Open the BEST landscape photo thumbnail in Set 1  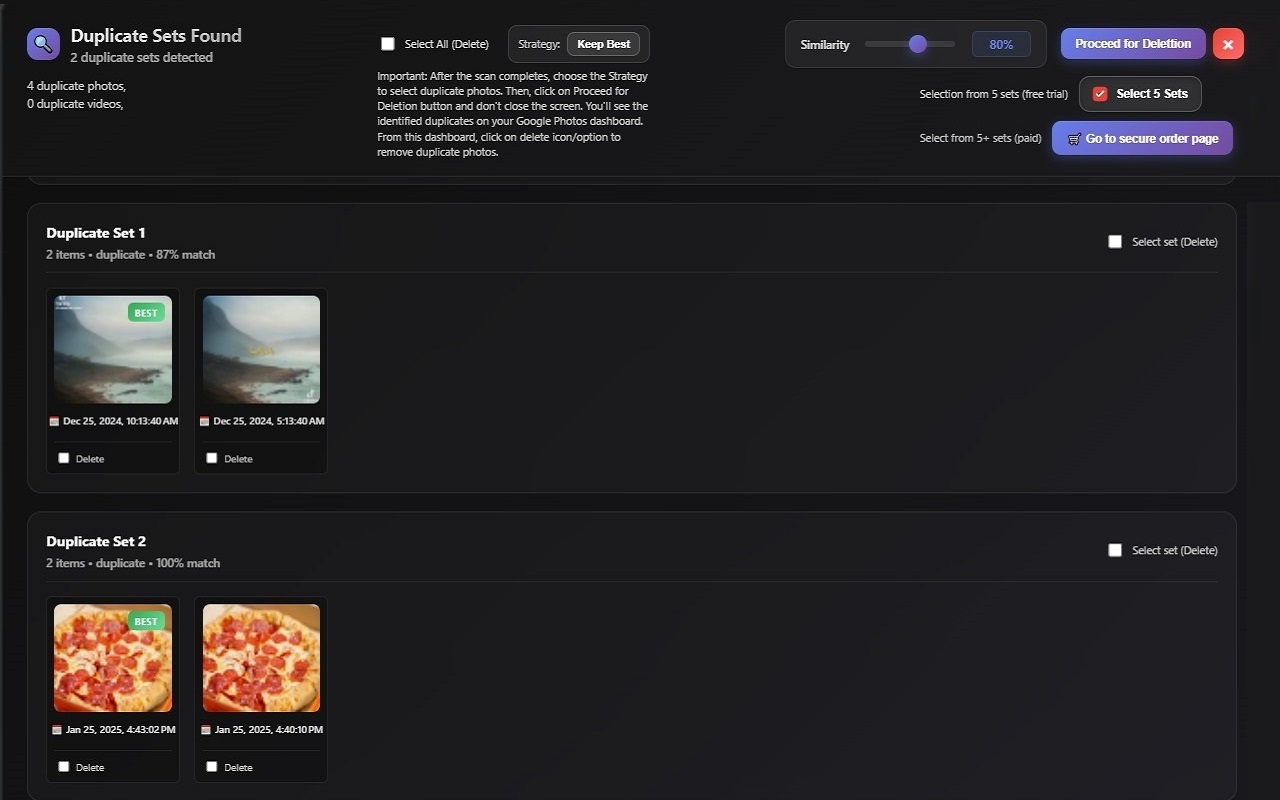[113, 349]
